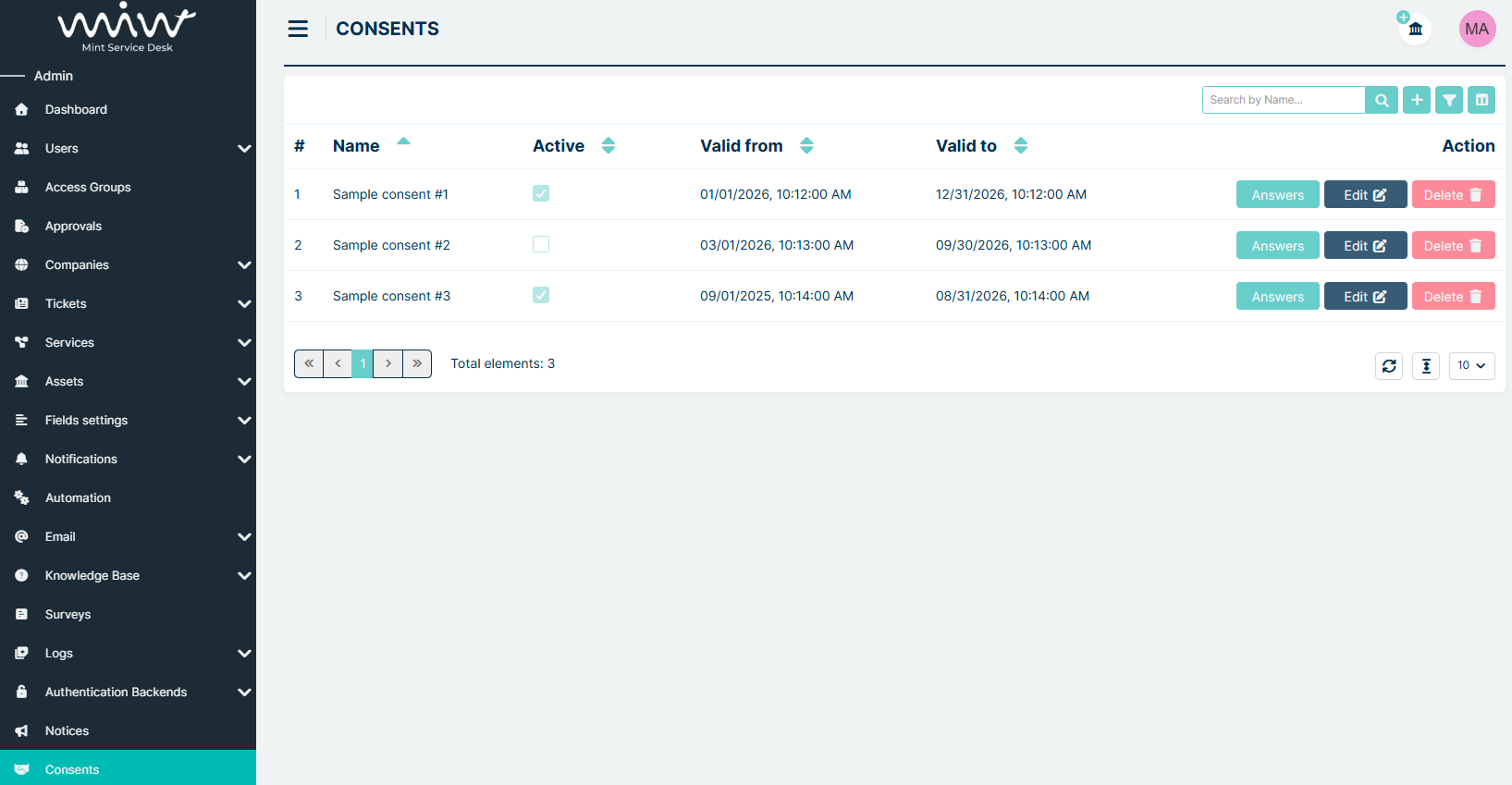Open Dashboard from the sidebar
Screen dimensions: 1512x785
[x=76, y=109]
